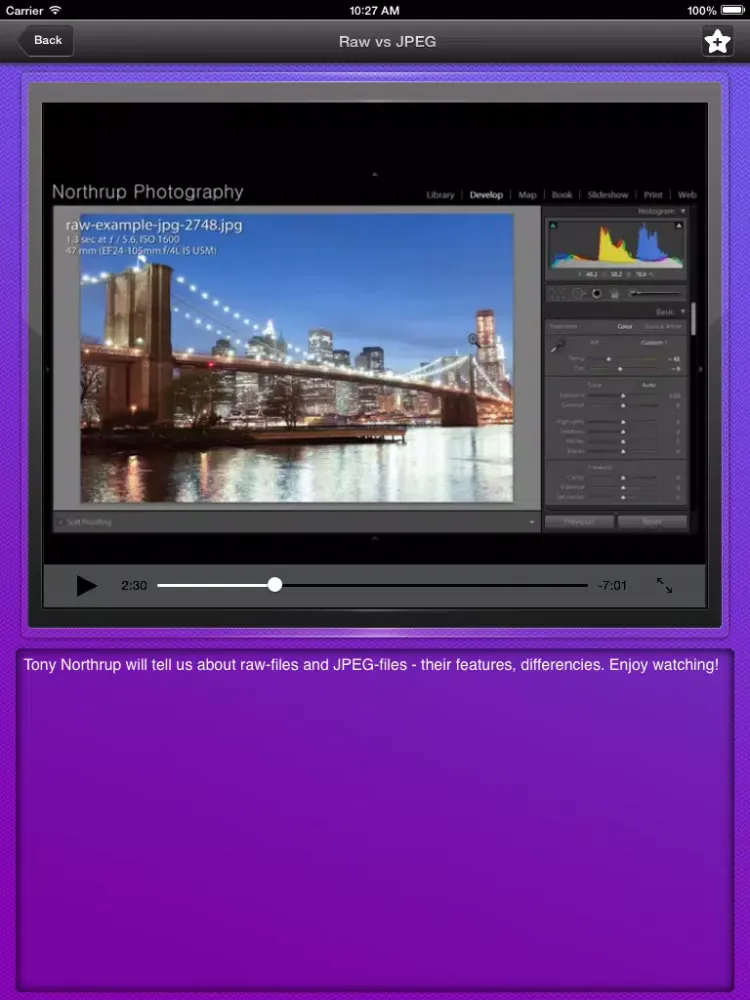Collapse the Histogram panel
This screenshot has width=750, height=1000.
click(683, 211)
